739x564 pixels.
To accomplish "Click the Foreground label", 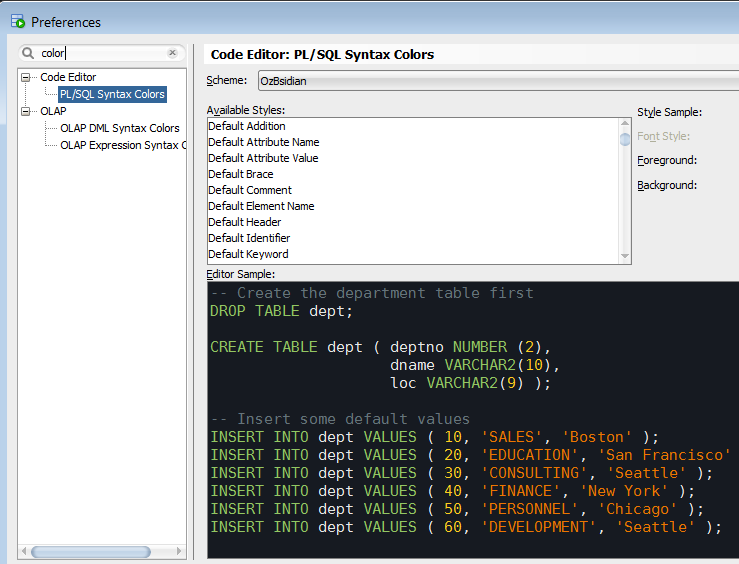I will point(667,161).
